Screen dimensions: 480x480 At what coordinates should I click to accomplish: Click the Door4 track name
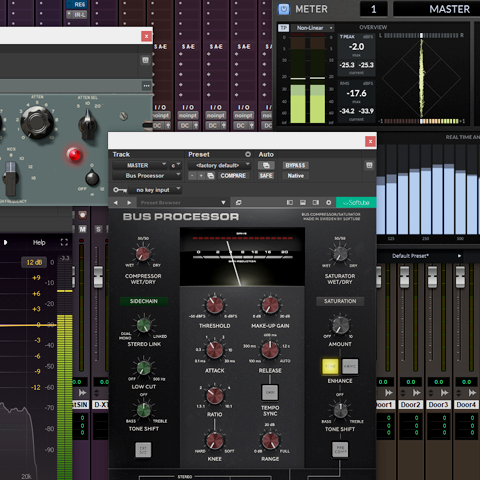click(x=466, y=405)
